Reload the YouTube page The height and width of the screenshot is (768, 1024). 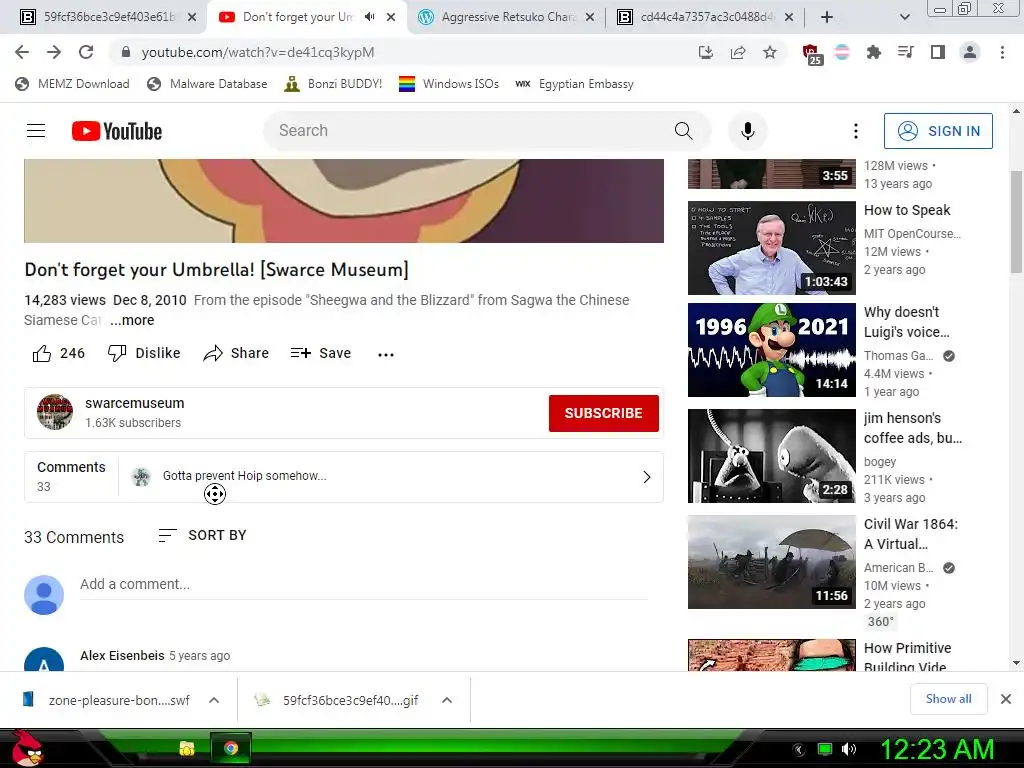click(86, 52)
